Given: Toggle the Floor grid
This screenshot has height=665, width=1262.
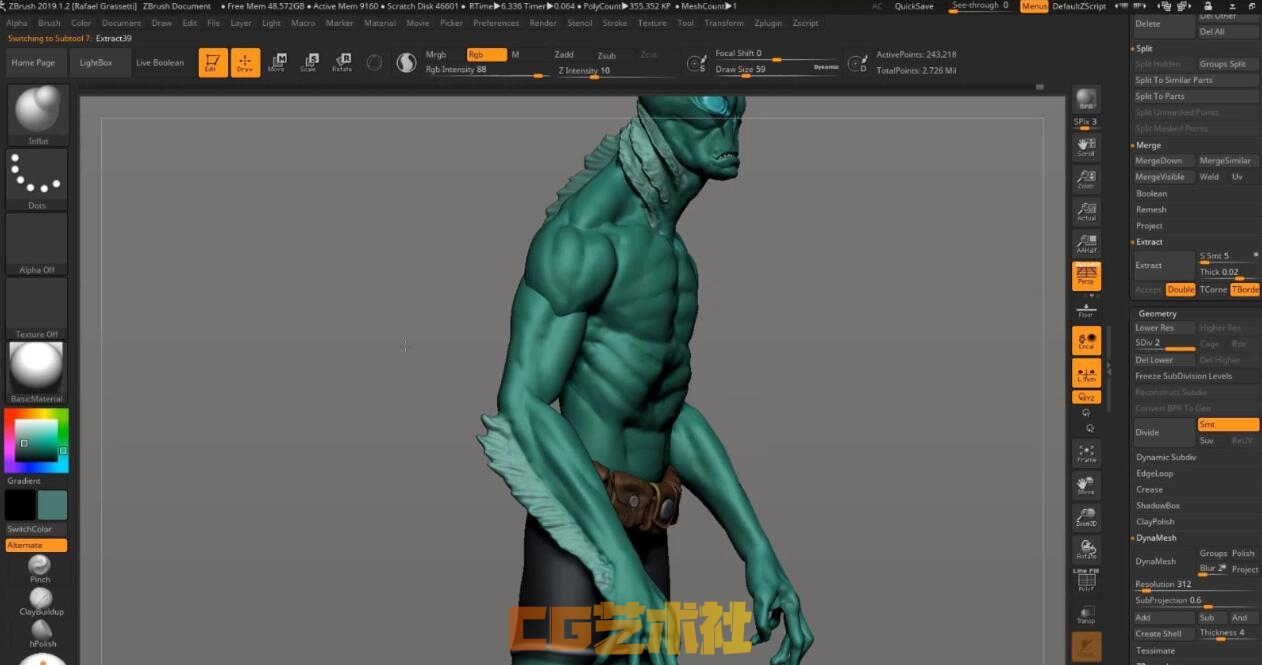Looking at the screenshot, I should click(x=1086, y=310).
